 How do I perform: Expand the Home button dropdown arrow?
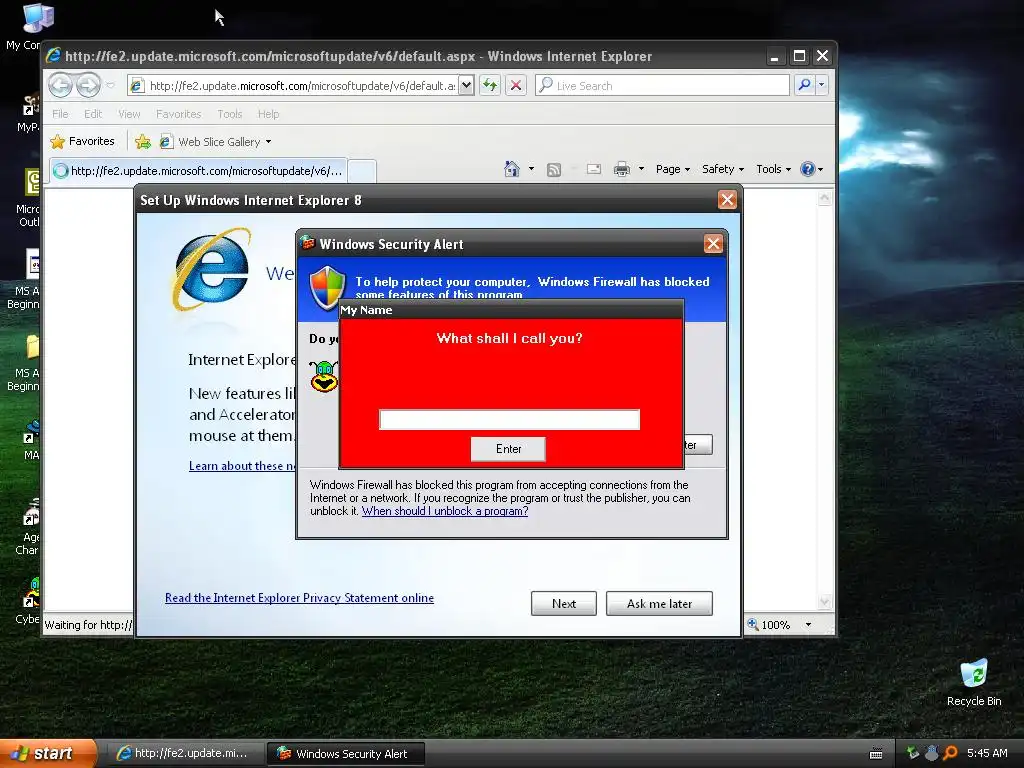coord(531,169)
